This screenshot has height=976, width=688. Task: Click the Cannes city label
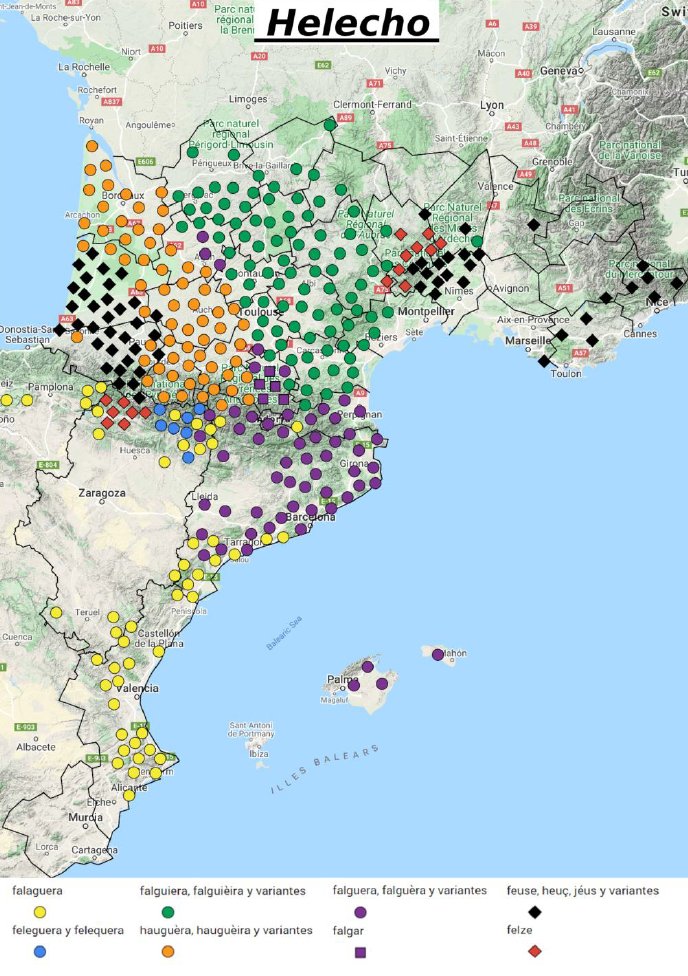click(x=640, y=334)
